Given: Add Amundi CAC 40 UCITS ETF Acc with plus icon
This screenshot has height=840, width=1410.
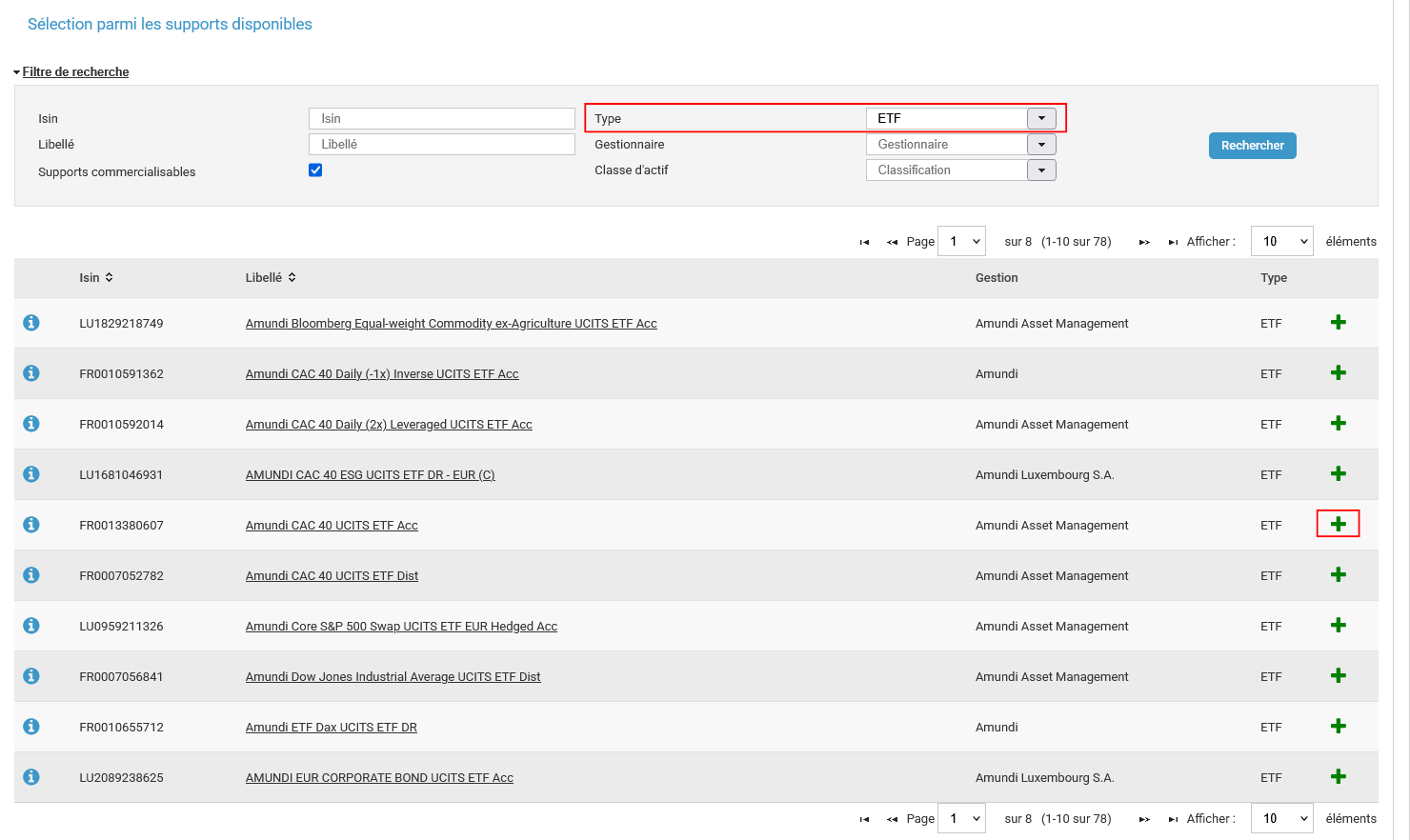Looking at the screenshot, I should point(1338,524).
